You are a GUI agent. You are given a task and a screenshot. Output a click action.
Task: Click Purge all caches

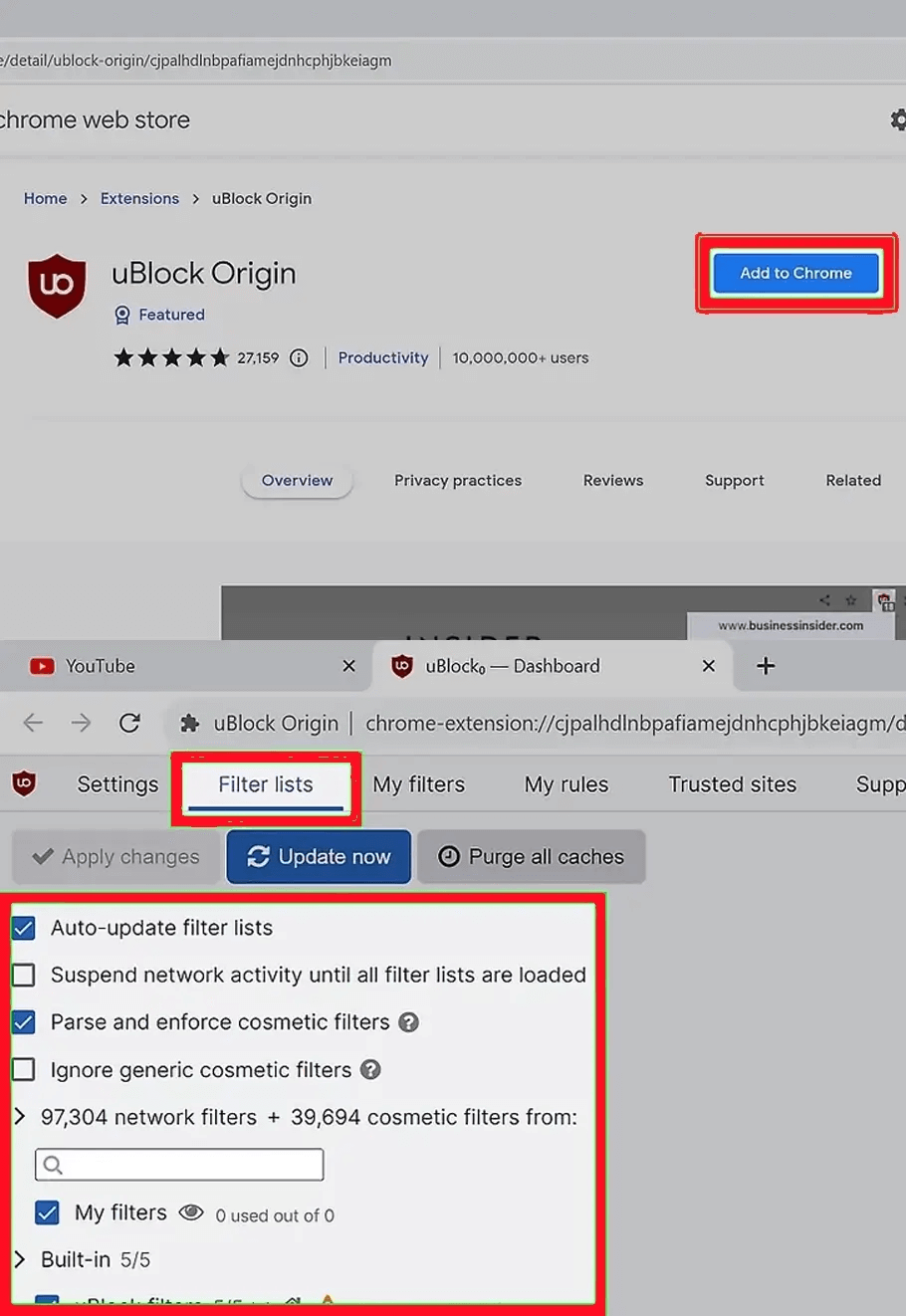[x=532, y=857]
